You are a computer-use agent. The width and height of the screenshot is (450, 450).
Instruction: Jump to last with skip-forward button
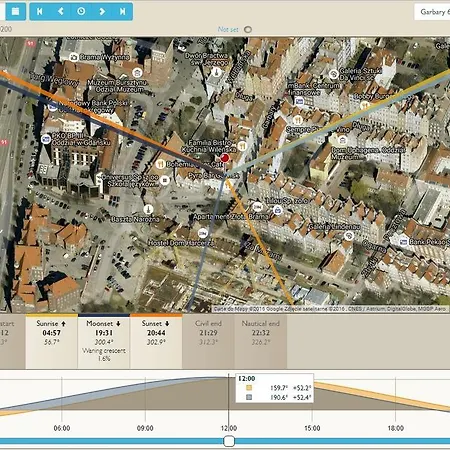tap(122, 11)
